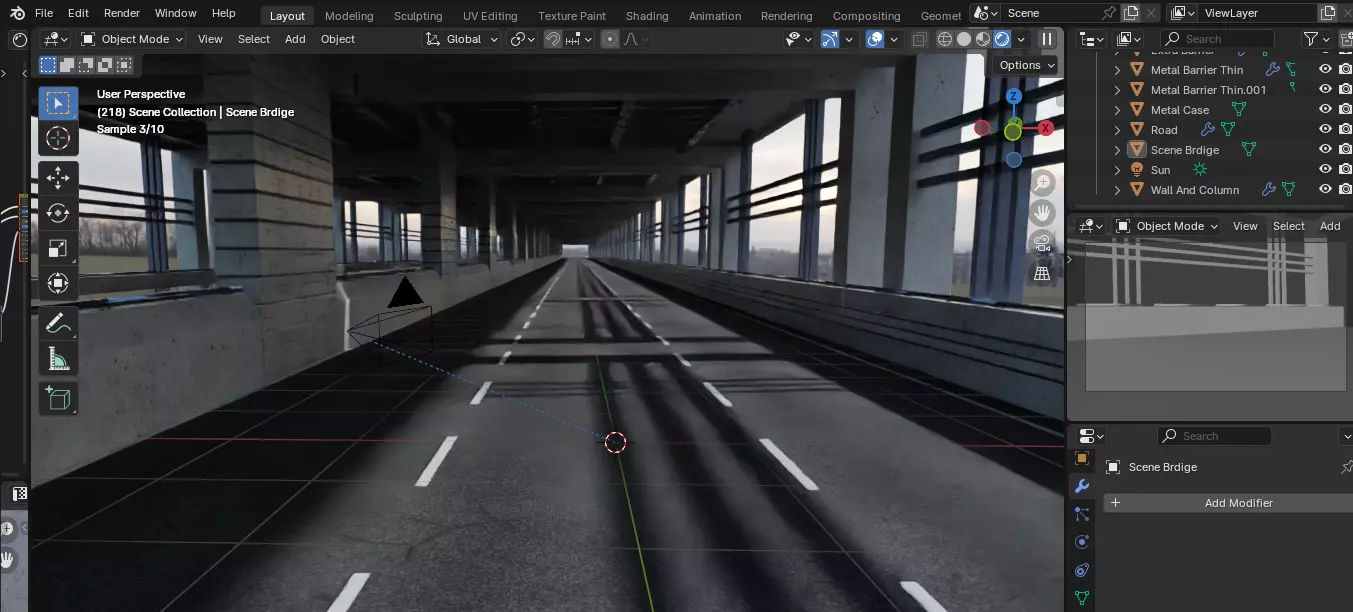Hide Metal Barrier Thin with eye icon
The height and width of the screenshot is (612, 1353).
1325,70
